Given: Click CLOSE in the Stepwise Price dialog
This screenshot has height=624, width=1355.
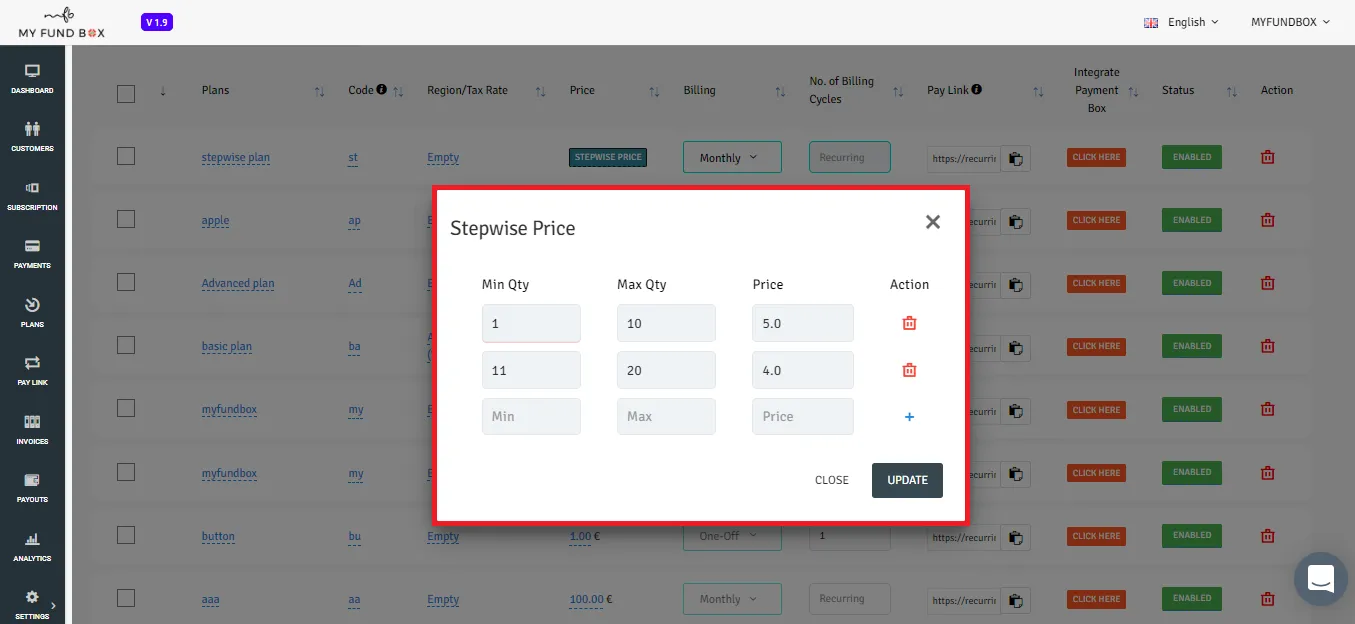Looking at the screenshot, I should (832, 480).
